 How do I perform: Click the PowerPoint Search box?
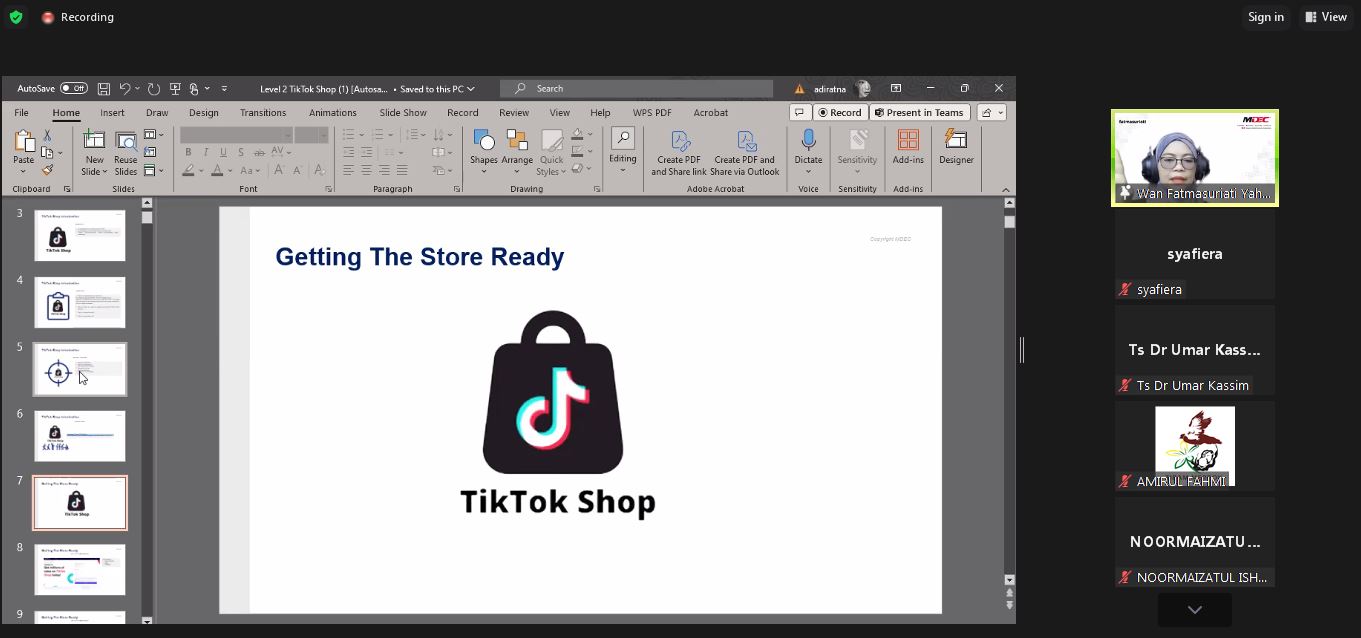click(x=636, y=89)
